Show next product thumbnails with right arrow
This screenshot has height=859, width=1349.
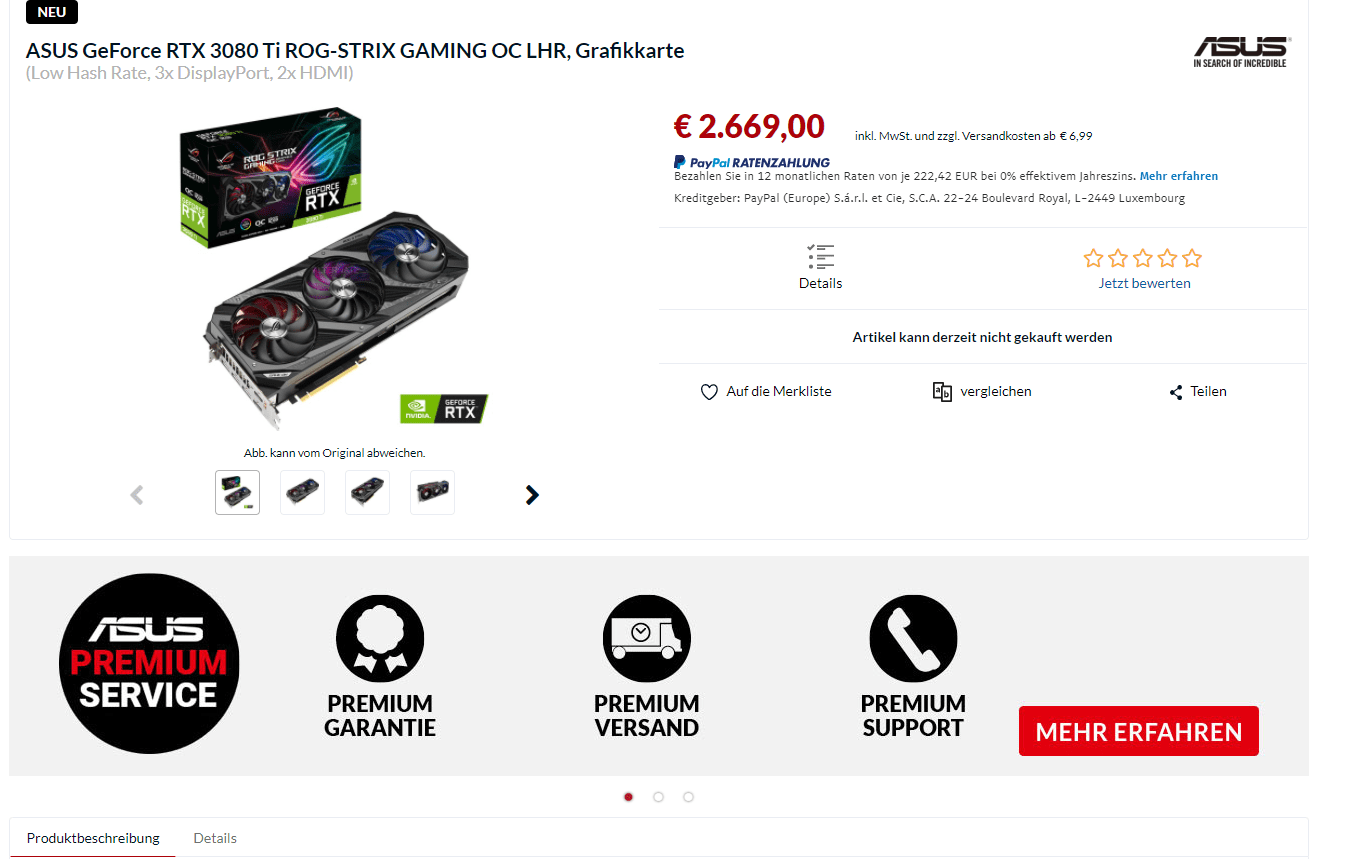[x=532, y=494]
